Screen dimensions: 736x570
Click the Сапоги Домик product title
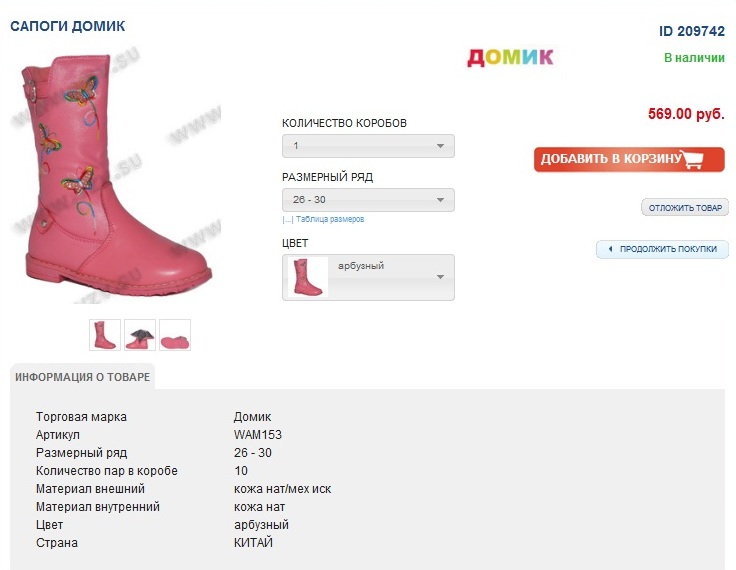[x=68, y=26]
